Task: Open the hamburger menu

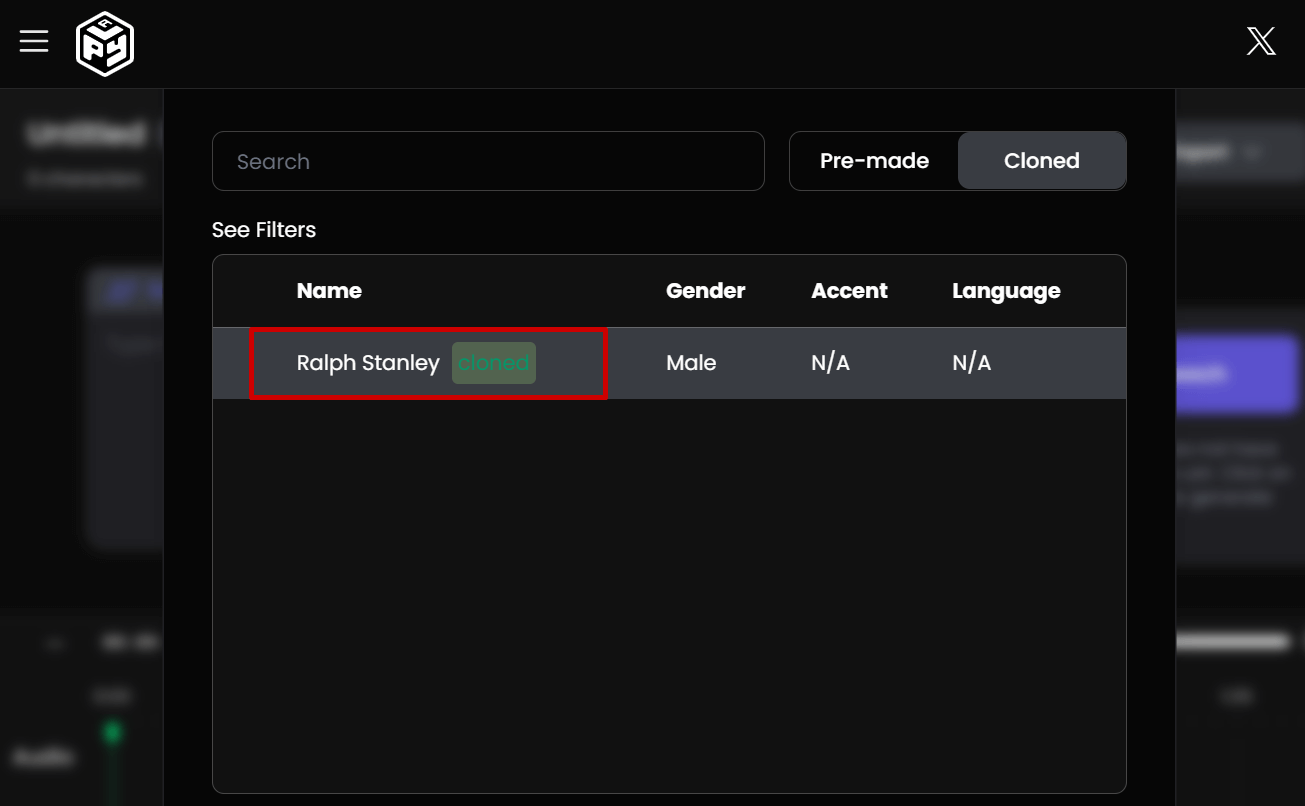Action: tap(34, 41)
